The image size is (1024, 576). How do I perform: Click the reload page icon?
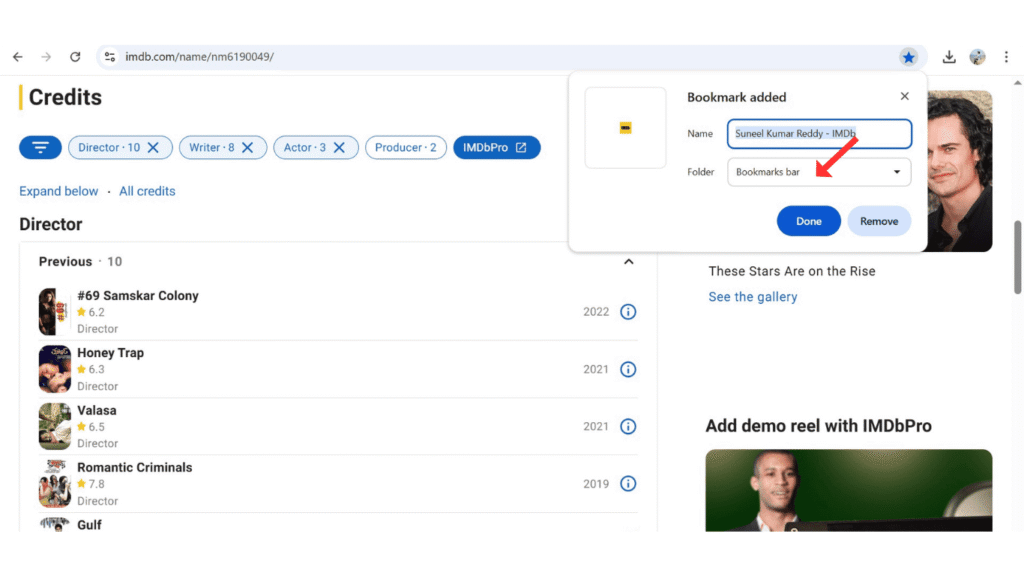click(x=75, y=57)
